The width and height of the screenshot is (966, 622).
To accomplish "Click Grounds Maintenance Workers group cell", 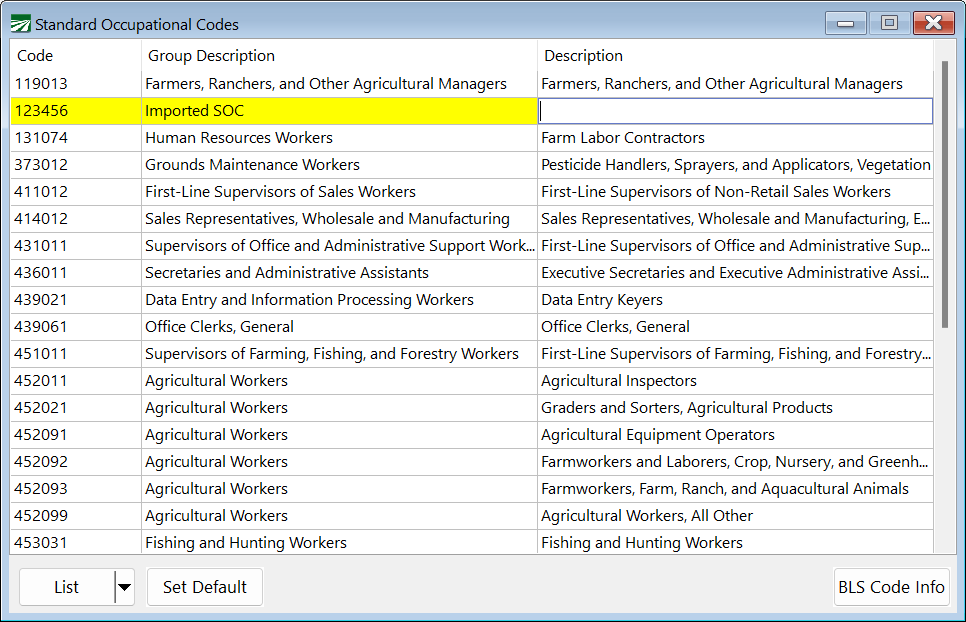I will (x=252, y=165).
